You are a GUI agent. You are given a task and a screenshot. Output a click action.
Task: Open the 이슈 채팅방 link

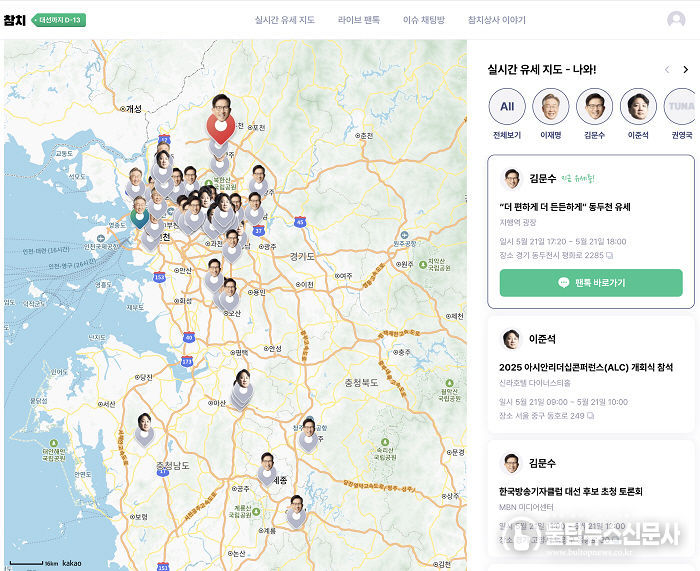tap(424, 20)
